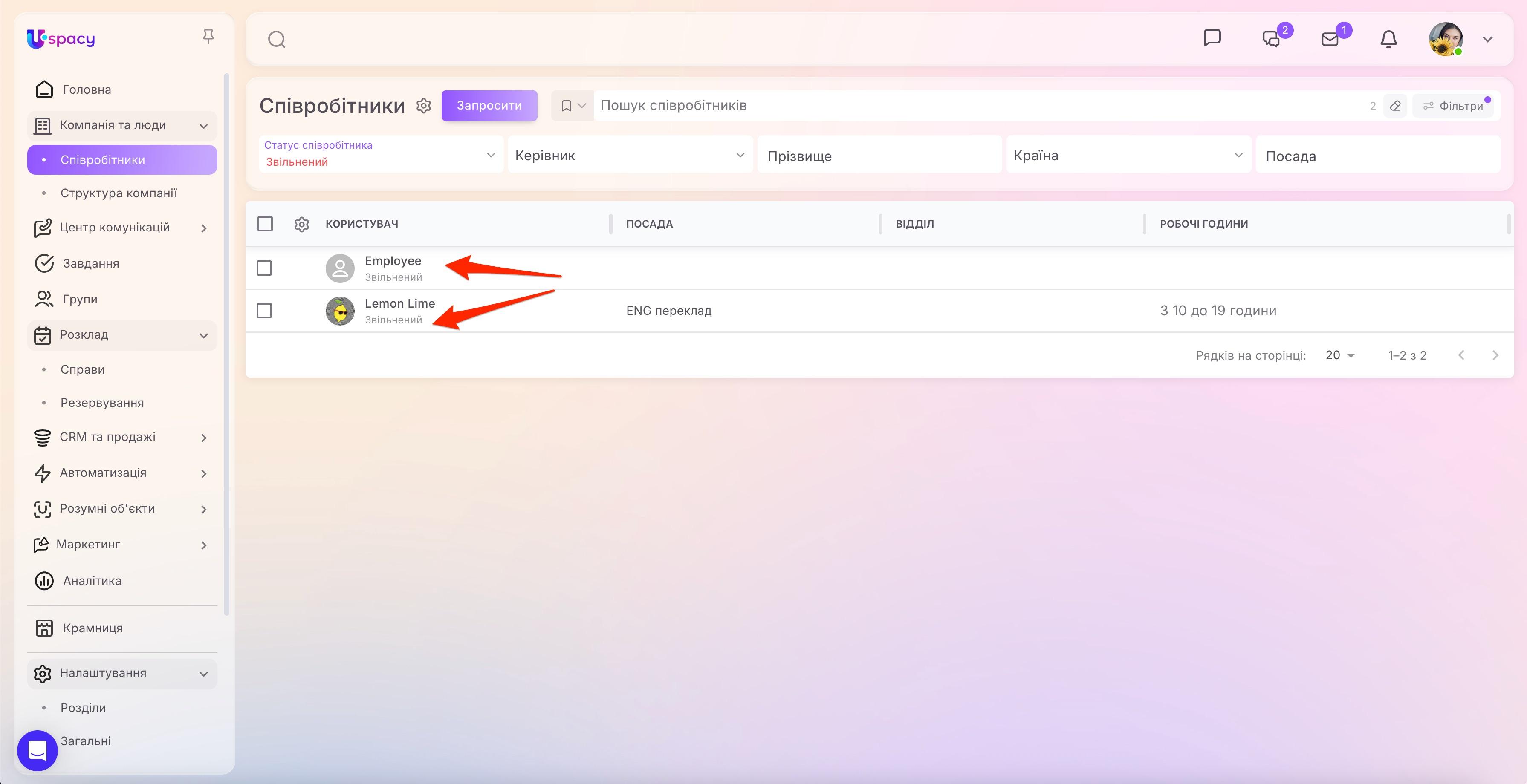Open the Статус співробітника dropdown
Screen dimensions: 1527x784
click(x=381, y=154)
